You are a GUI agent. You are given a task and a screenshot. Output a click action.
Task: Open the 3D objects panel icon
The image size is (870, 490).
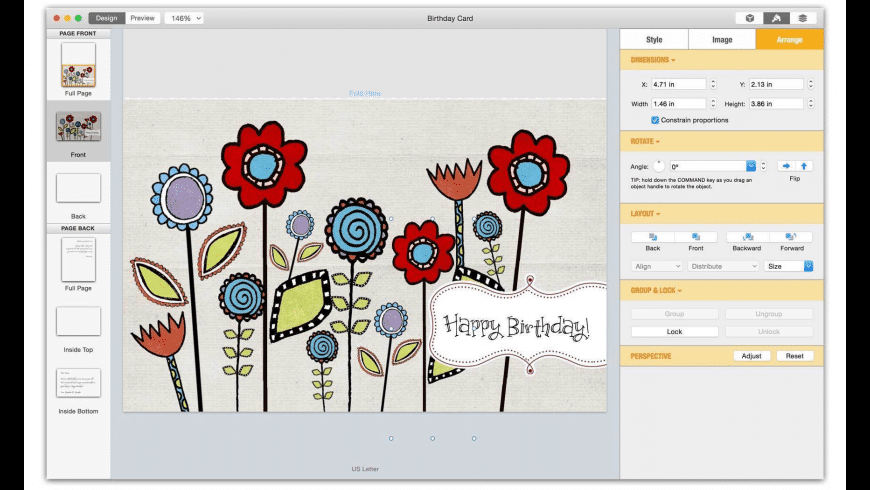click(x=750, y=18)
